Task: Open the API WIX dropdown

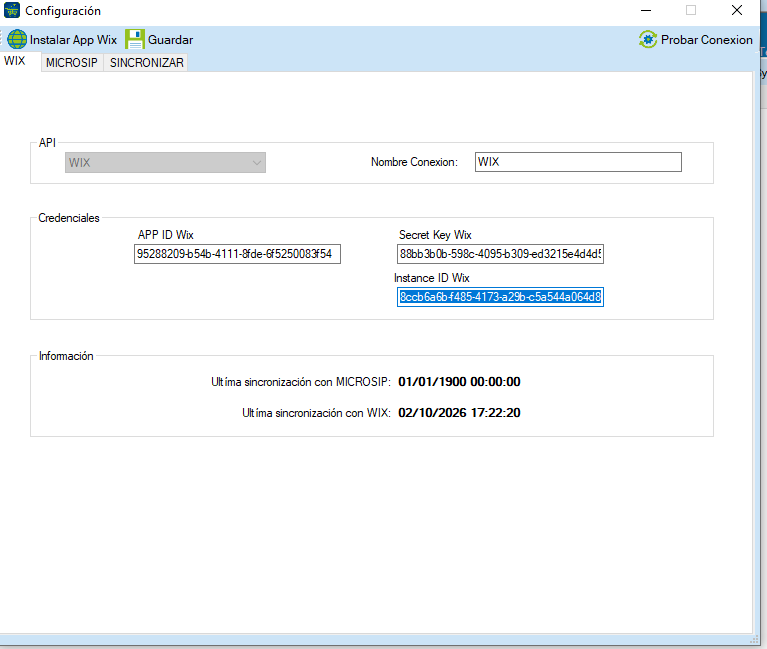Action: [x=165, y=162]
